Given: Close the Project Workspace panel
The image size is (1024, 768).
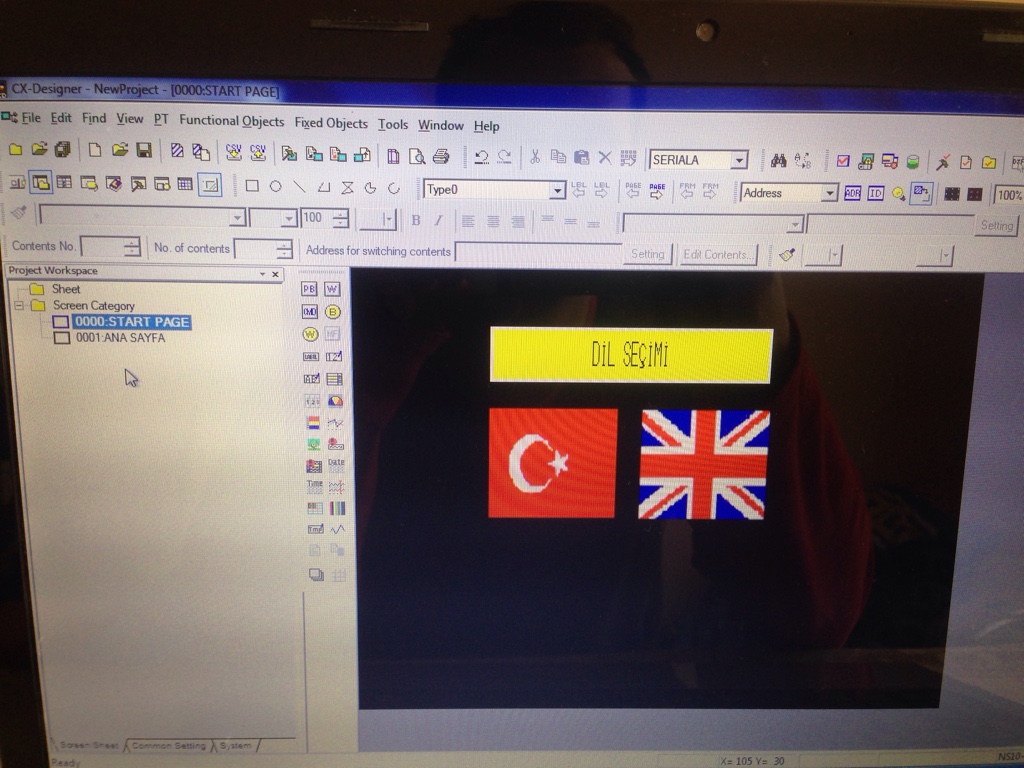Looking at the screenshot, I should point(275,274).
